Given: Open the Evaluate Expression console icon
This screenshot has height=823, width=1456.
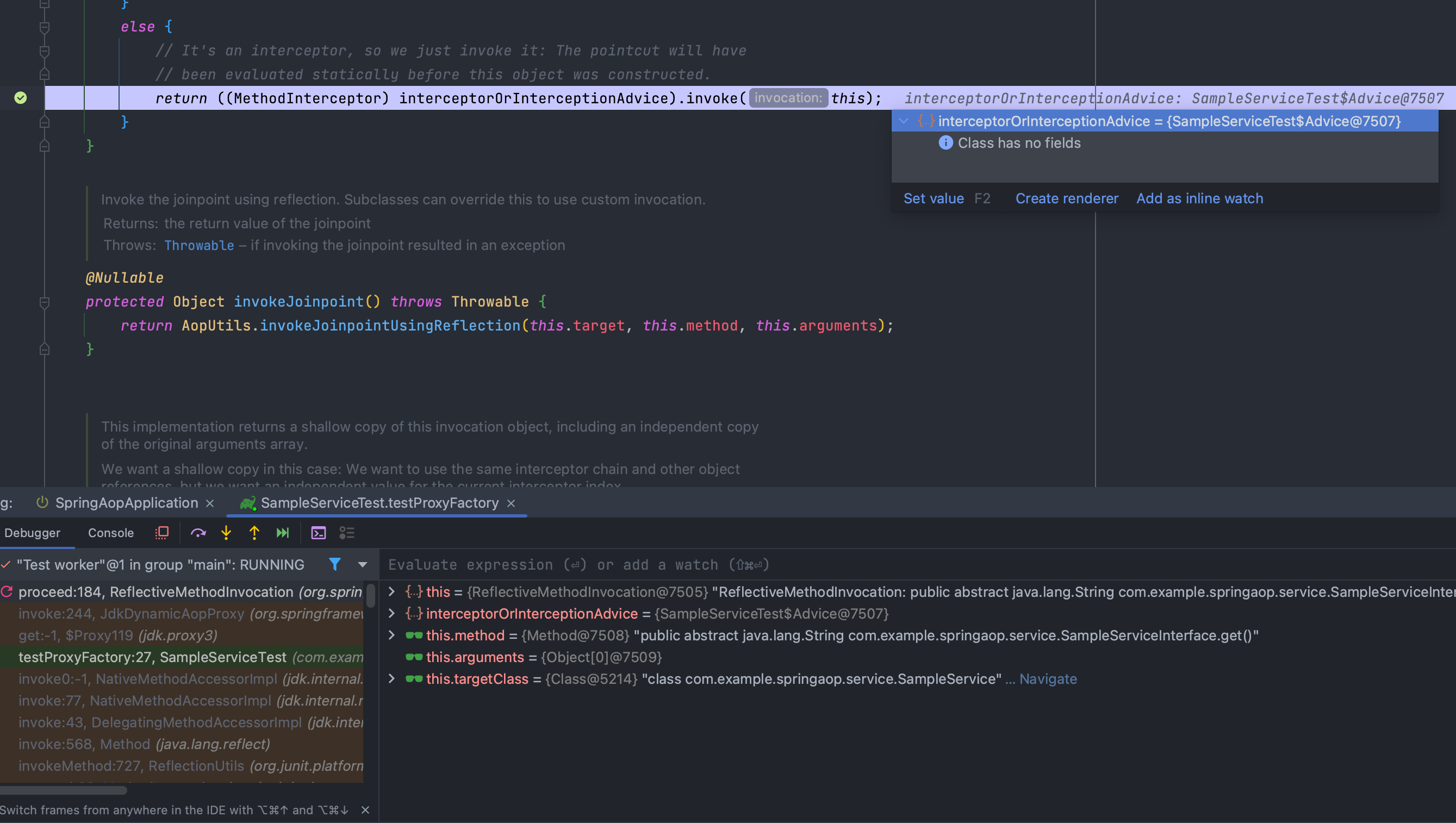Looking at the screenshot, I should click(x=318, y=533).
